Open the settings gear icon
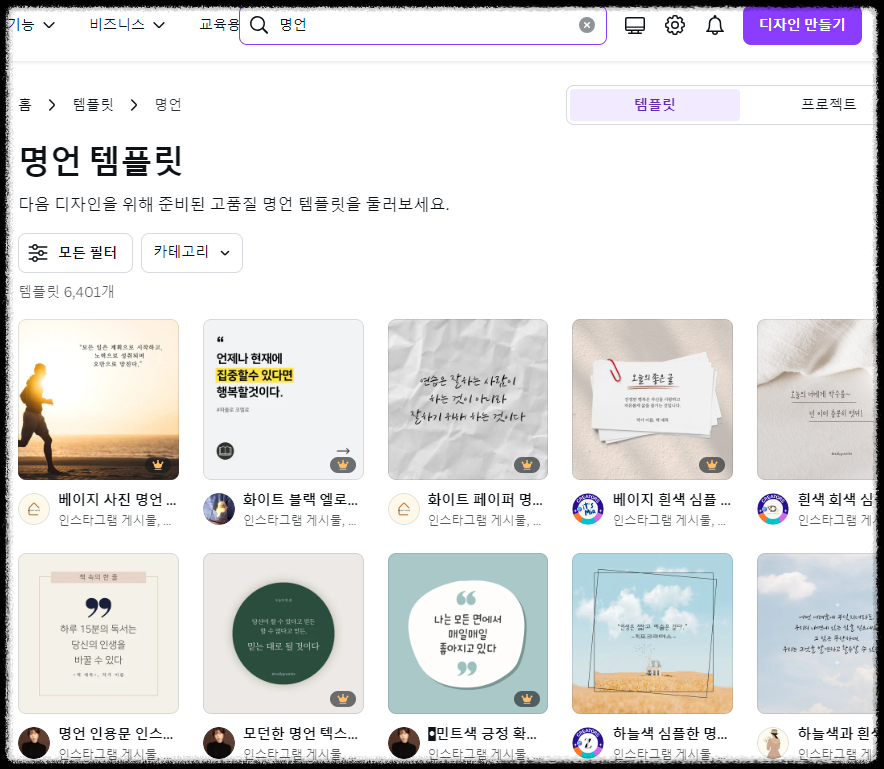The height and width of the screenshot is (769, 884). (675, 25)
